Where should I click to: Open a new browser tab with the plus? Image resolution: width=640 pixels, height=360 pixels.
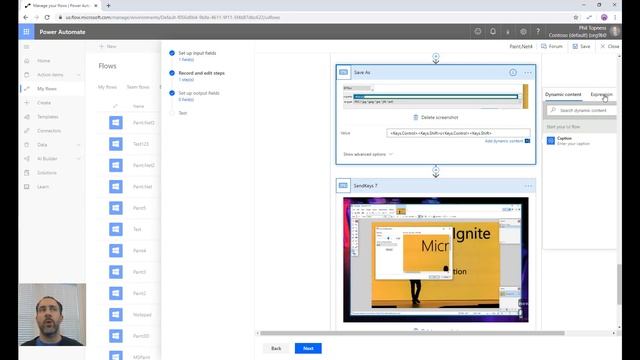(x=109, y=6)
